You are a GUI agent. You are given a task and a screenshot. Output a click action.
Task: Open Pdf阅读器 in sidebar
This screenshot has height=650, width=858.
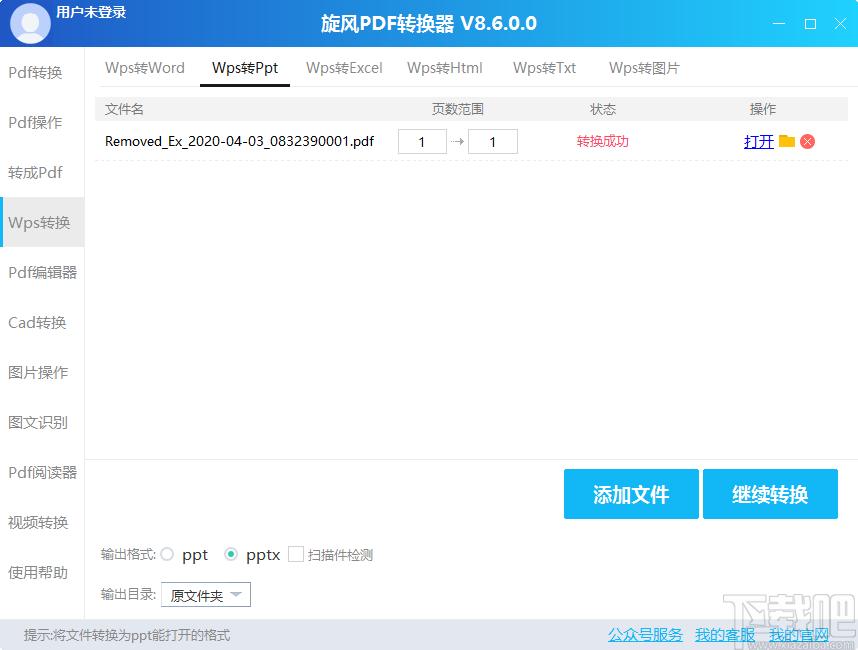[43, 472]
